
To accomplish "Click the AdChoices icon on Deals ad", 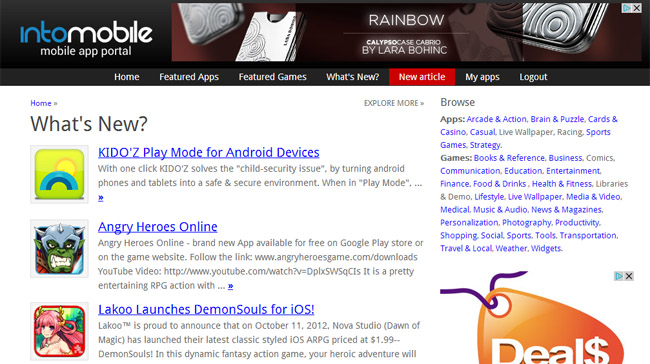I will [x=619, y=276].
